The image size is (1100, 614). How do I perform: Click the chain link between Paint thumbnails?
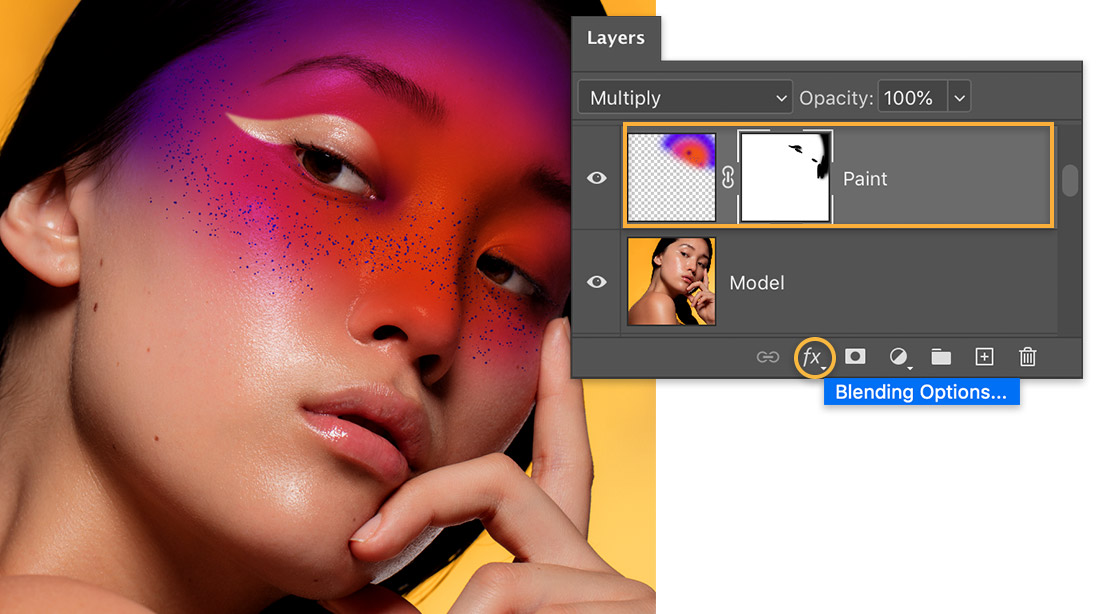(727, 178)
